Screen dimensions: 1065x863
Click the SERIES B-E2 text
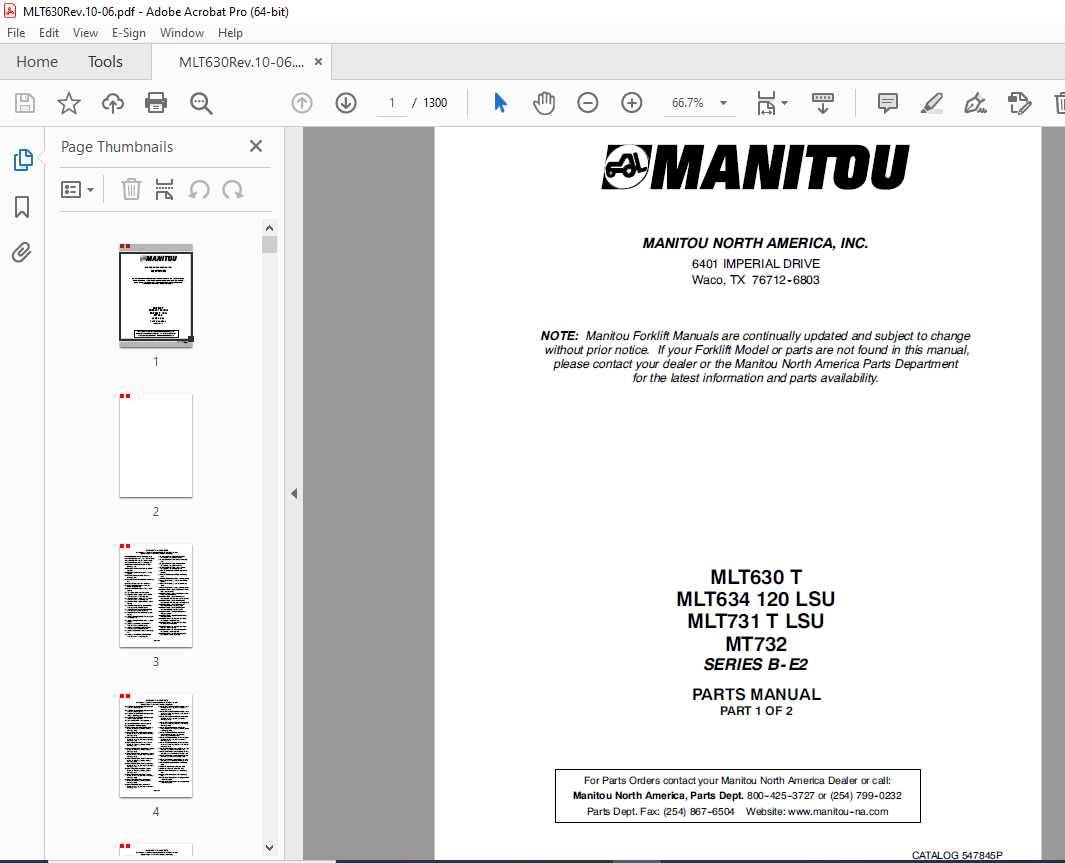click(x=755, y=665)
